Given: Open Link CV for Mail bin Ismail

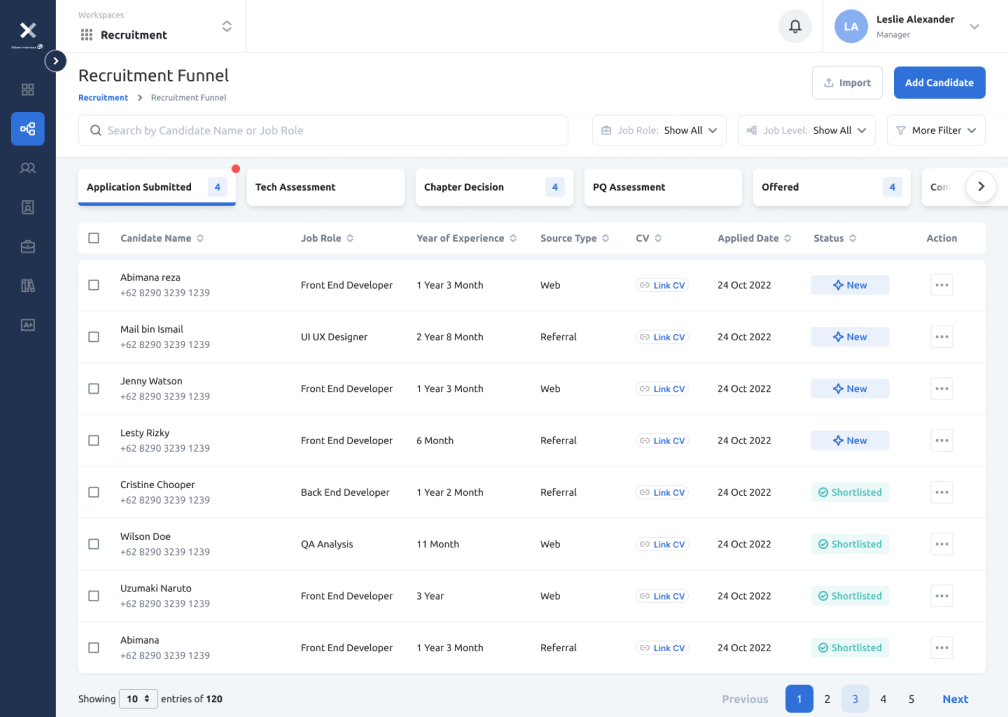Looking at the screenshot, I should point(662,337).
